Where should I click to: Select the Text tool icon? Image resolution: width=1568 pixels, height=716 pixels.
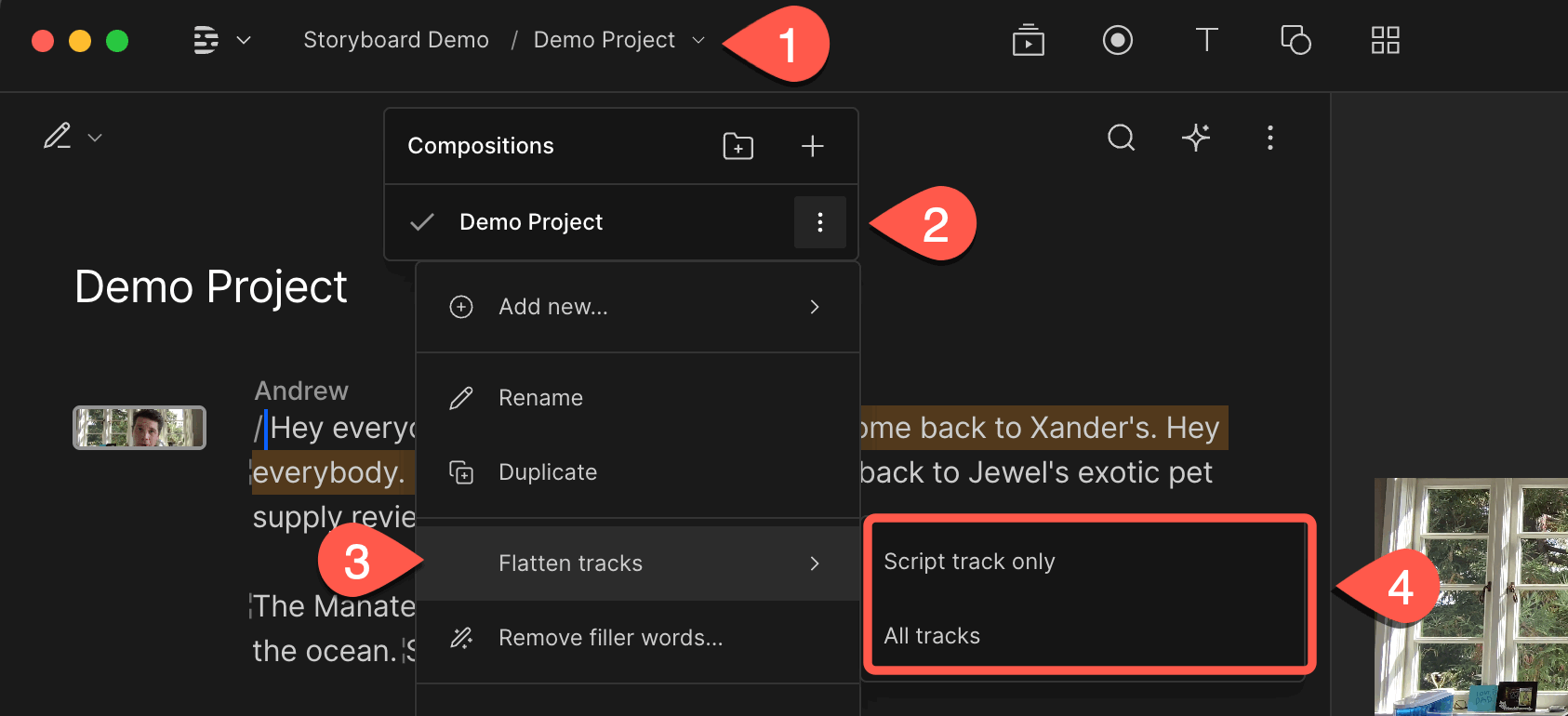point(1206,40)
